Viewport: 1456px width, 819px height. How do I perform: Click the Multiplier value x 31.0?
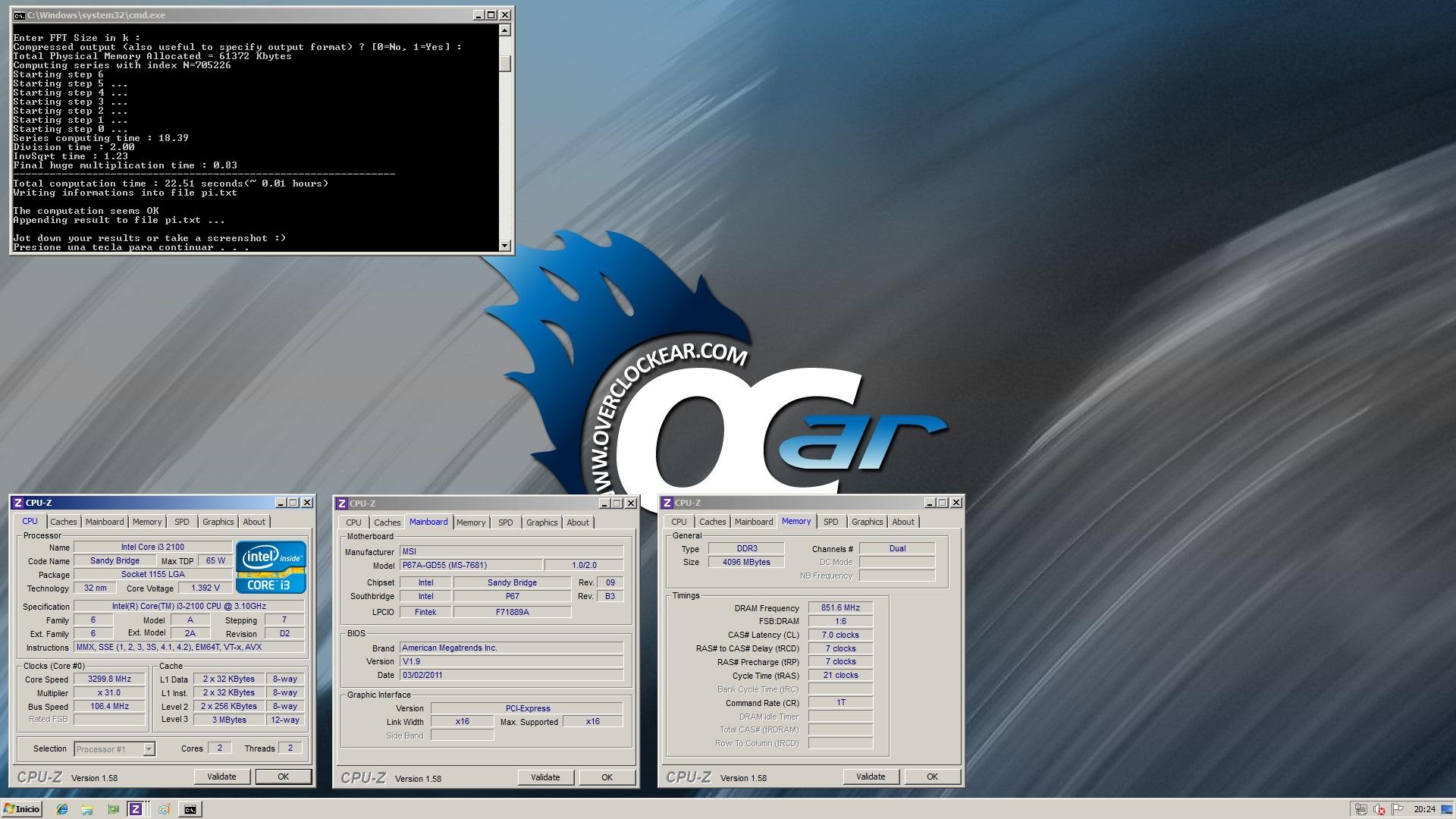point(109,693)
